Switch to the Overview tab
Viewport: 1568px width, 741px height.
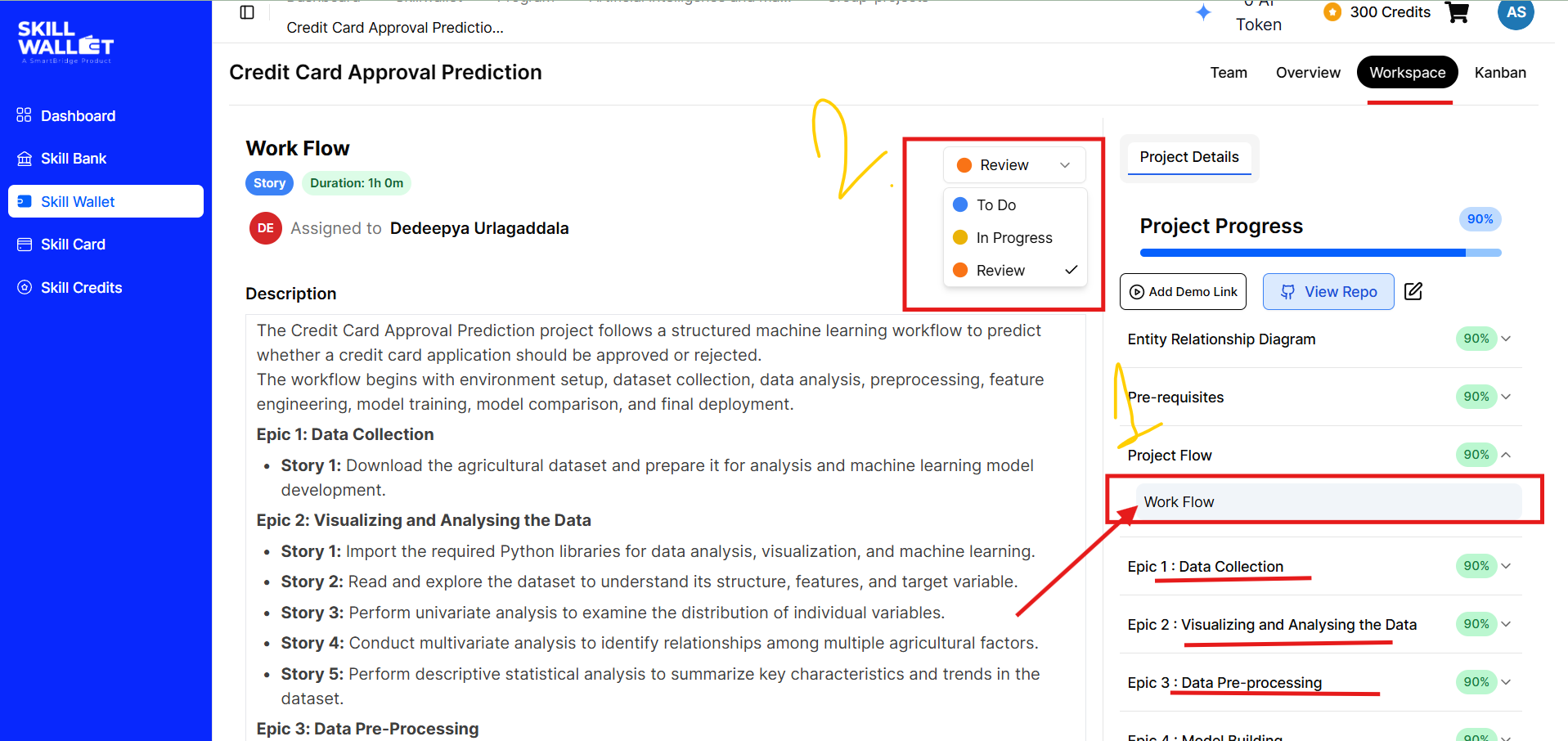click(x=1308, y=73)
